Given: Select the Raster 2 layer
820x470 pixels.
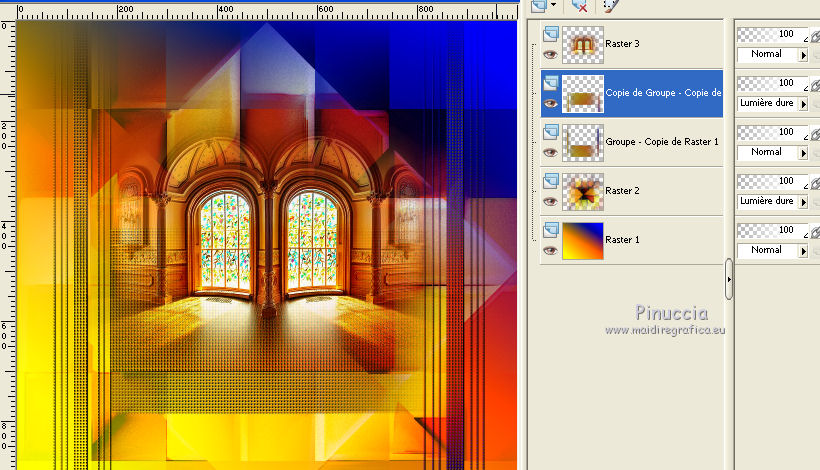Looking at the screenshot, I should 622,191.
